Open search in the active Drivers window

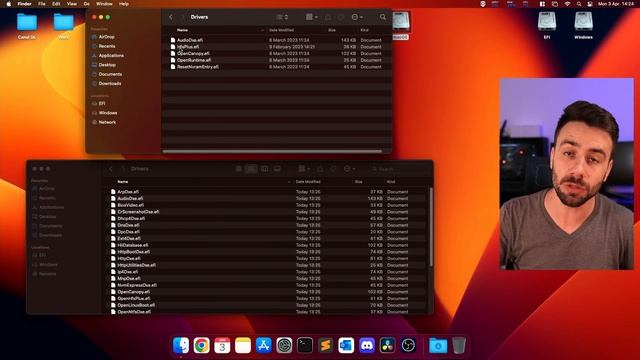tap(383, 17)
